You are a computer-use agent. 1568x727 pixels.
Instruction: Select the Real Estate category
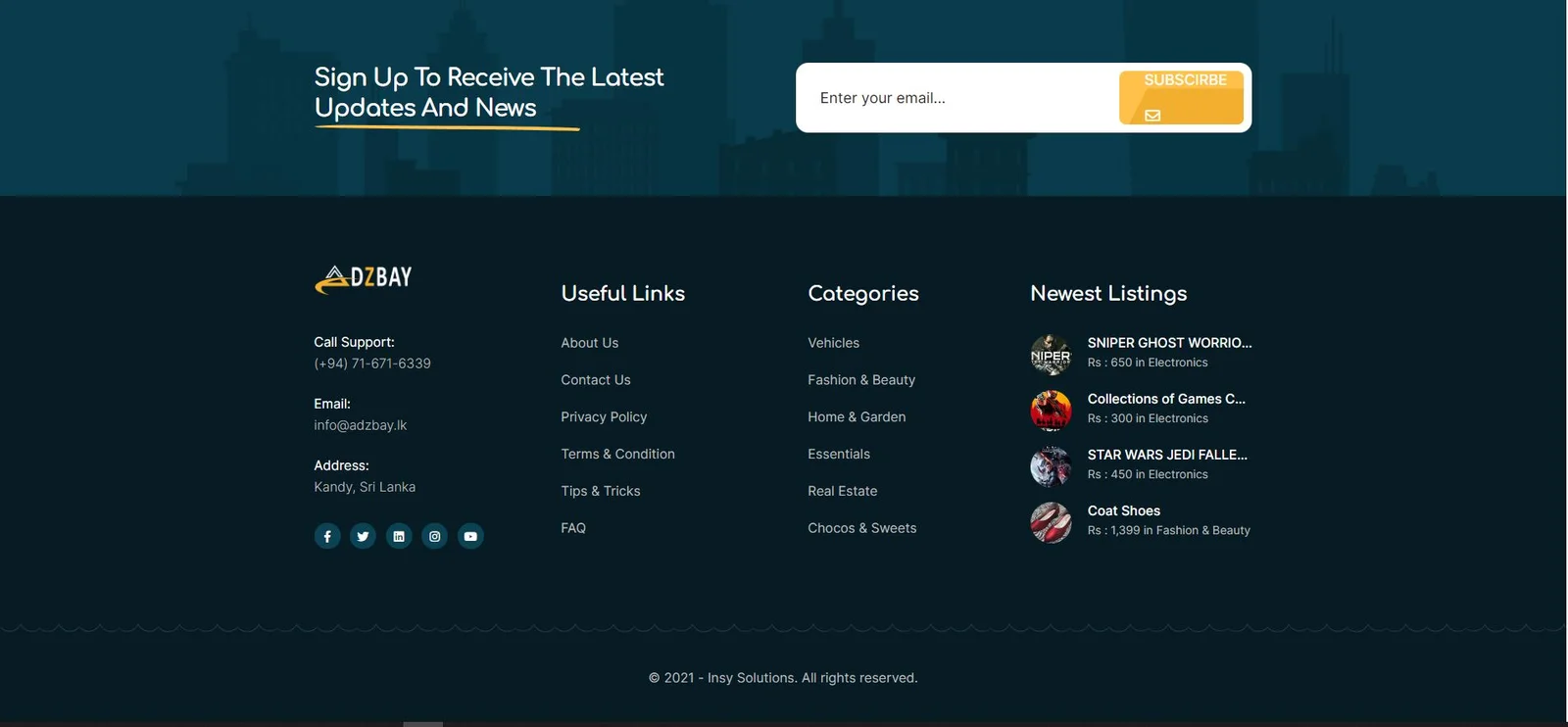pyautogui.click(x=842, y=491)
